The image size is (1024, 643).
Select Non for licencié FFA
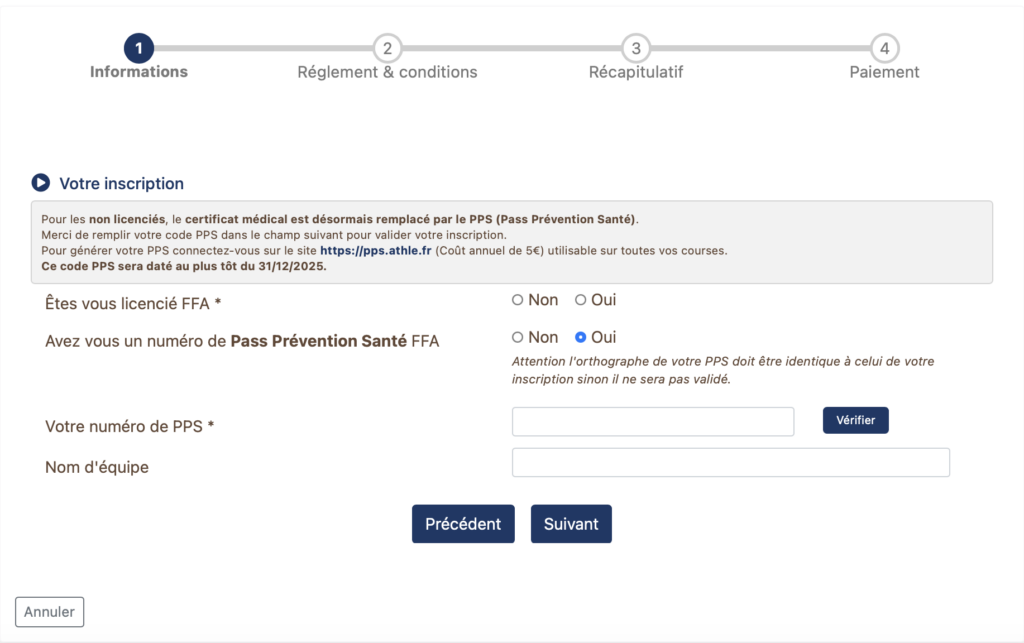click(518, 300)
